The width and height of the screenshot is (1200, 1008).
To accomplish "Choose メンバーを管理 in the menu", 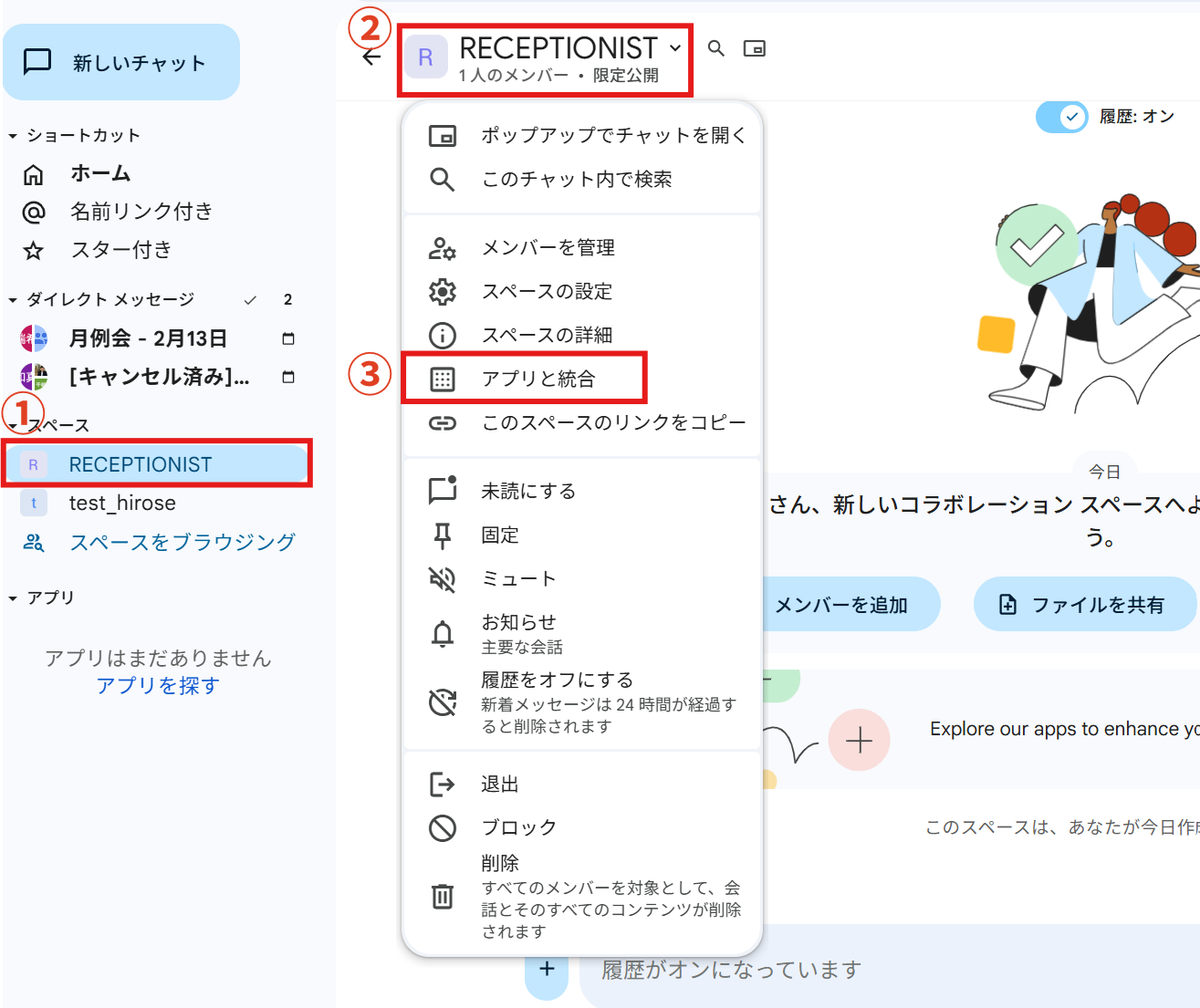I will [x=548, y=248].
